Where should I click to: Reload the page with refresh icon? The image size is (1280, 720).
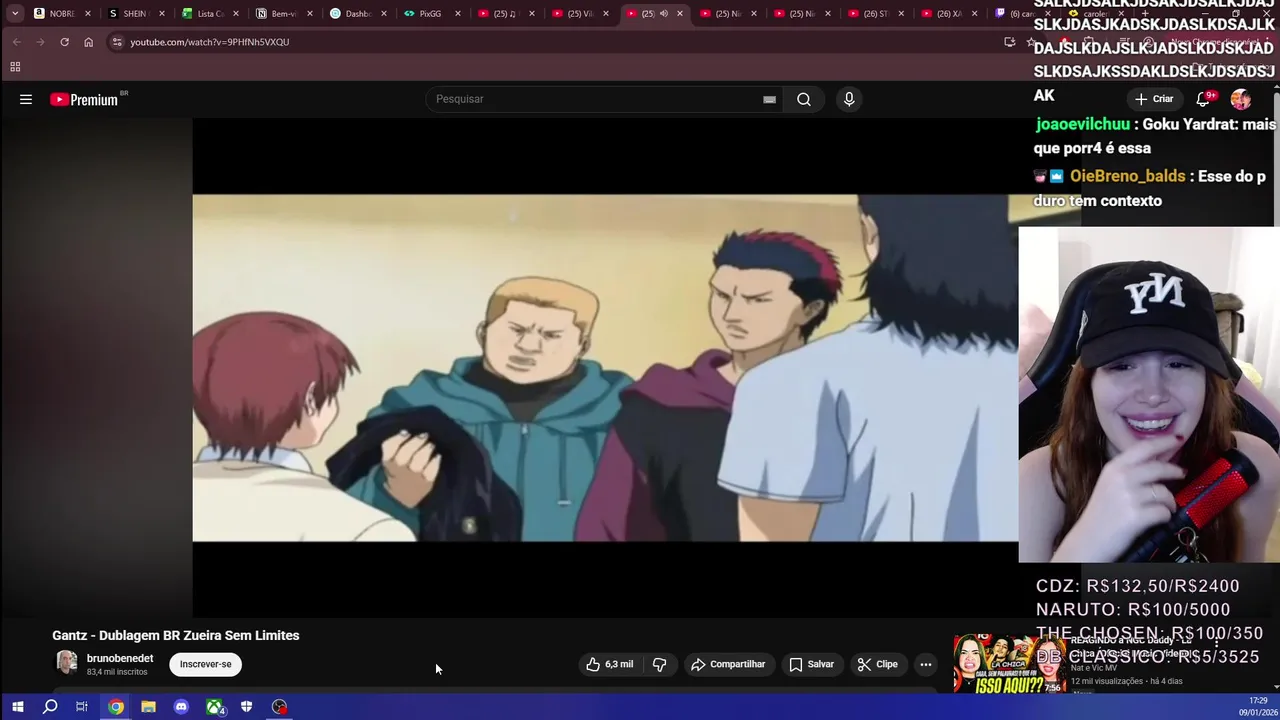64,42
